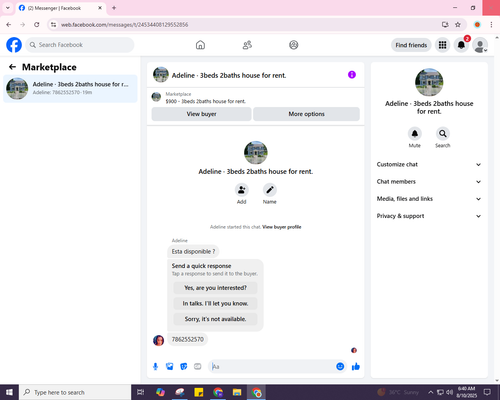Open the tab search dropdown arrow
Viewport: 500px width, 400px height.
[x=8, y=8]
